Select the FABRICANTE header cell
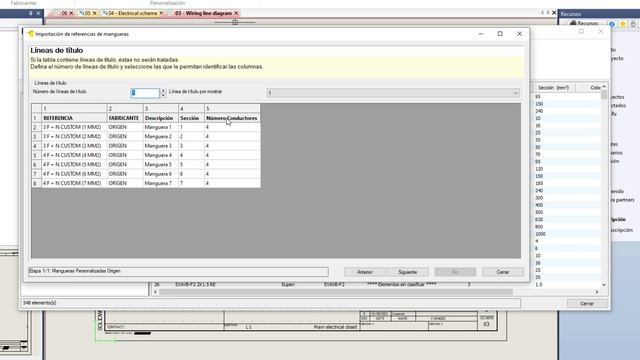The width and height of the screenshot is (640, 360). click(124, 118)
